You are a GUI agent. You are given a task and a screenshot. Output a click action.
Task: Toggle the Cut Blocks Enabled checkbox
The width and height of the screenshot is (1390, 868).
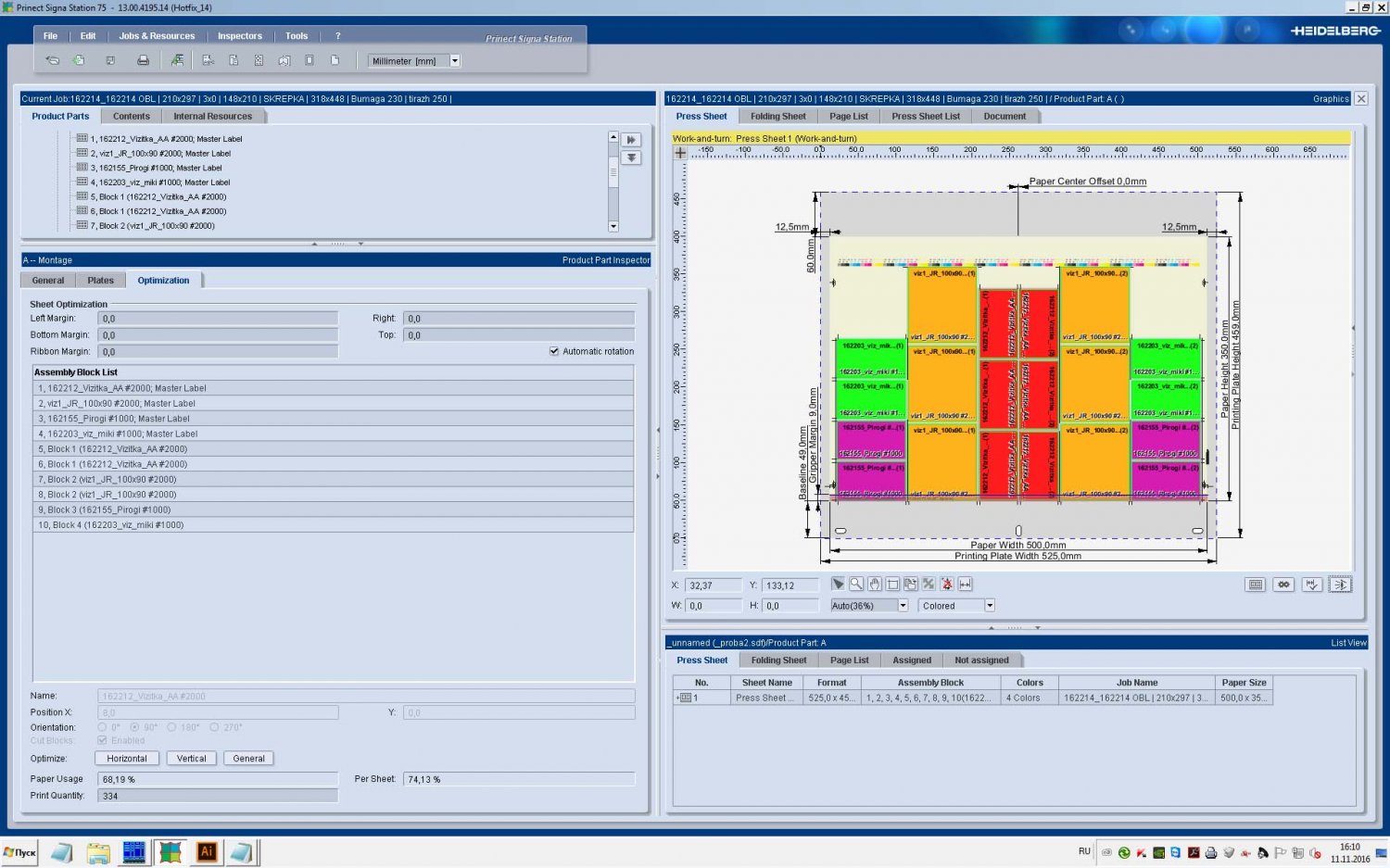102,740
